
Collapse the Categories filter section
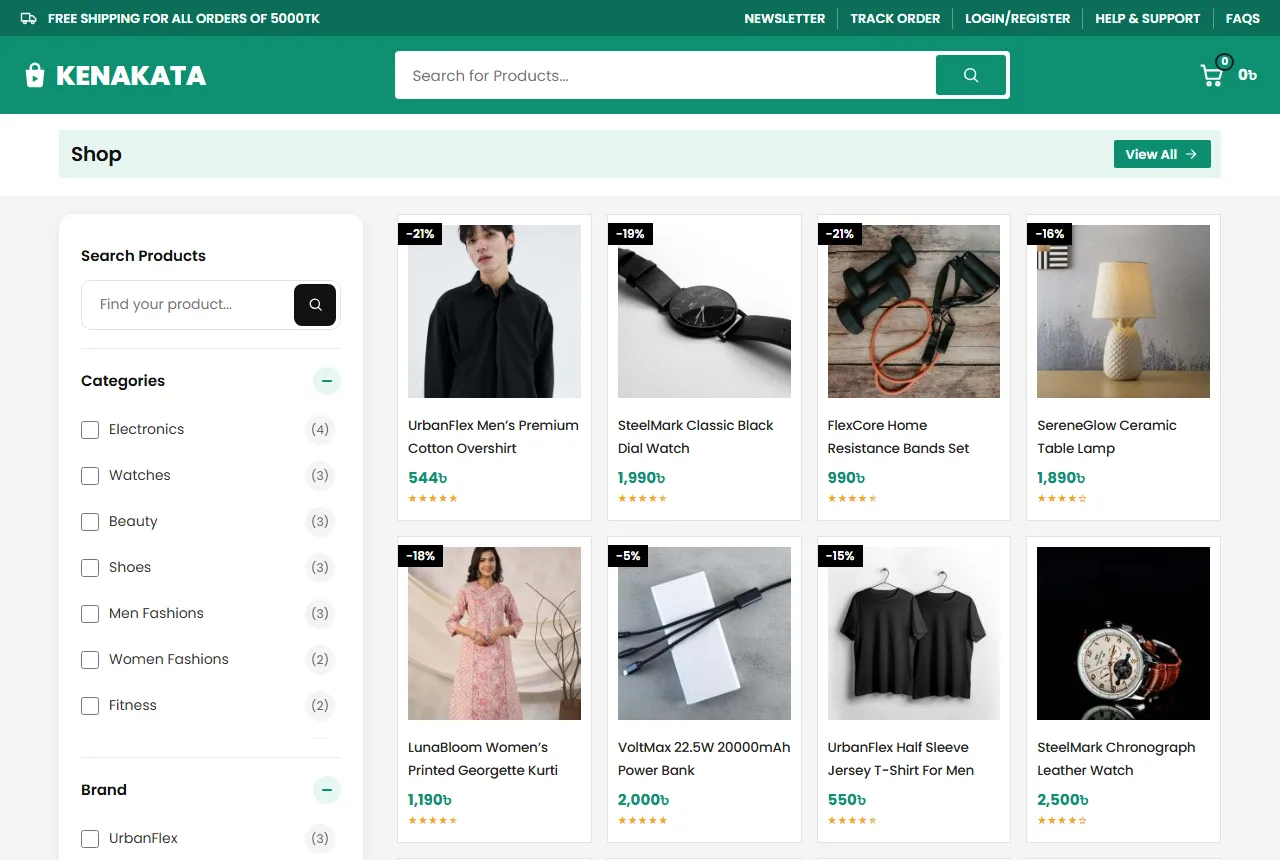[327, 381]
